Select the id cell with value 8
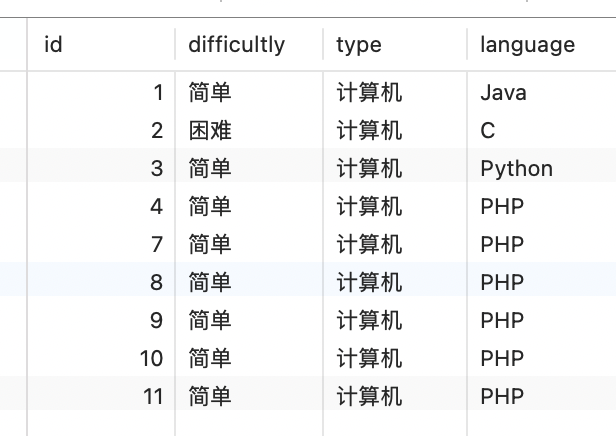Screen dimensions: 616x436 (x=101, y=282)
